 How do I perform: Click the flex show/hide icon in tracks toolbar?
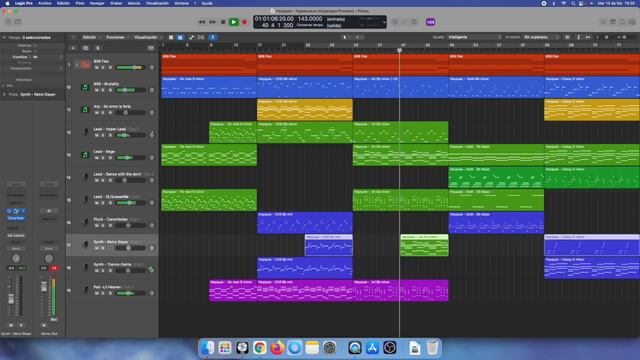point(201,38)
